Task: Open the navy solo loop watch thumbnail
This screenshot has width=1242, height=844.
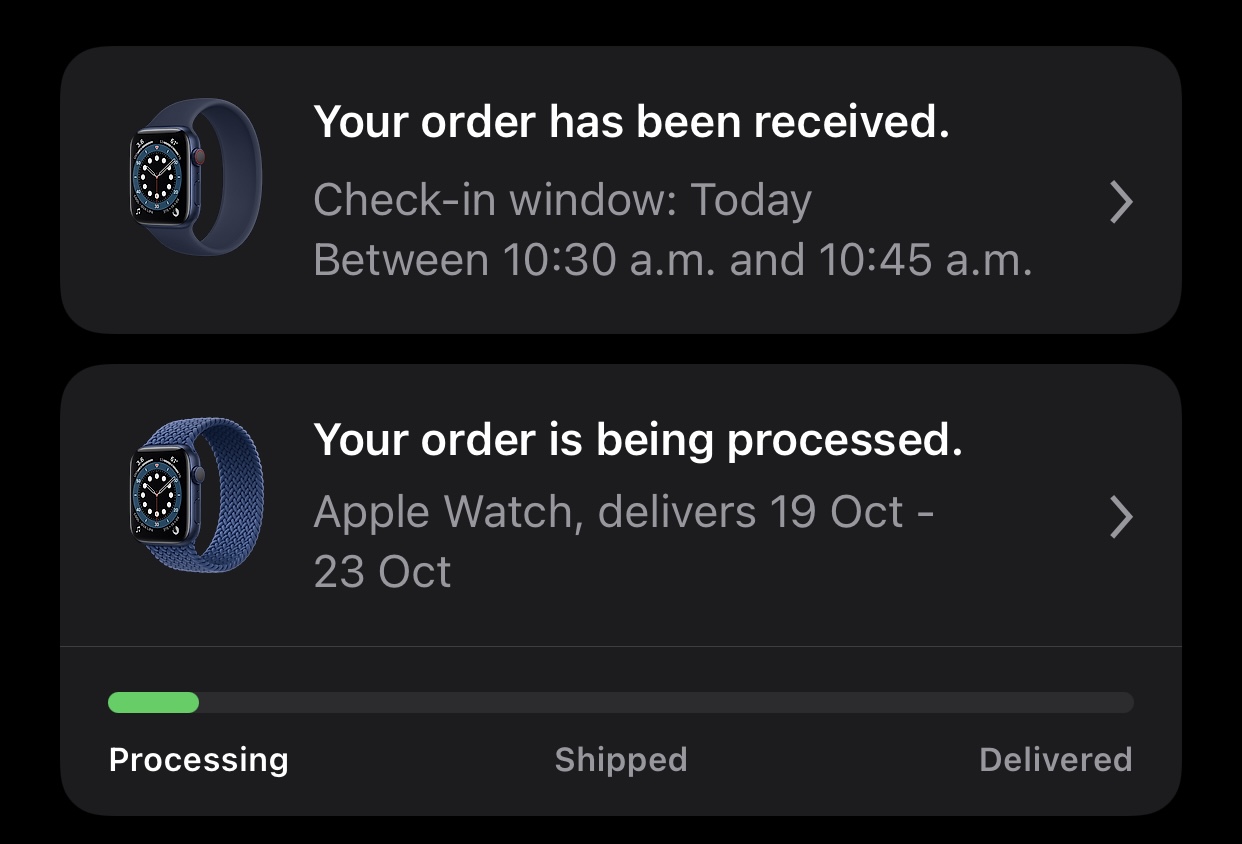Action: tap(196, 178)
